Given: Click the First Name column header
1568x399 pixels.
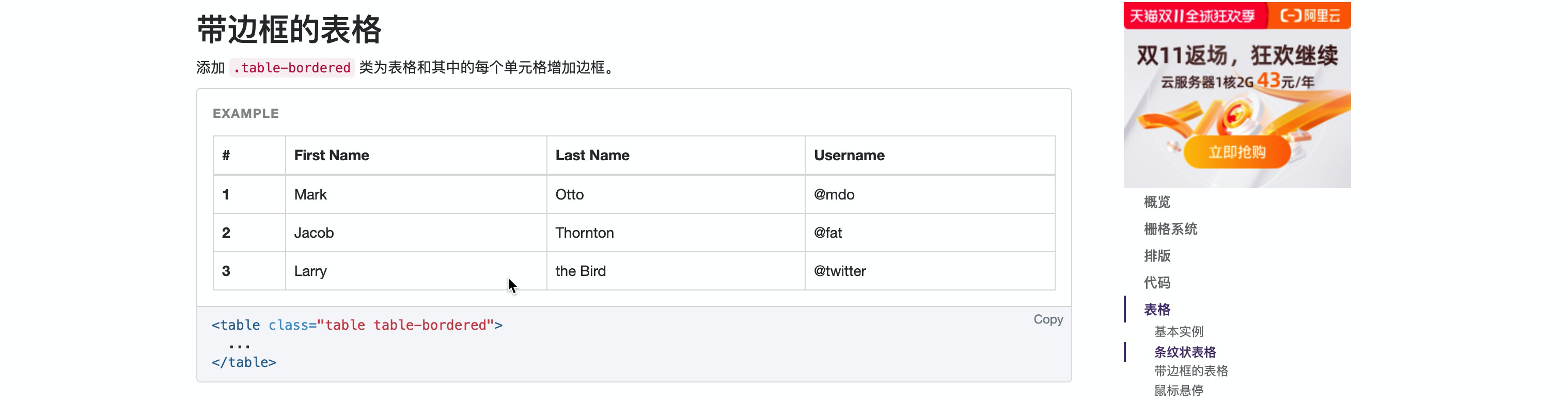Looking at the screenshot, I should (x=331, y=156).
